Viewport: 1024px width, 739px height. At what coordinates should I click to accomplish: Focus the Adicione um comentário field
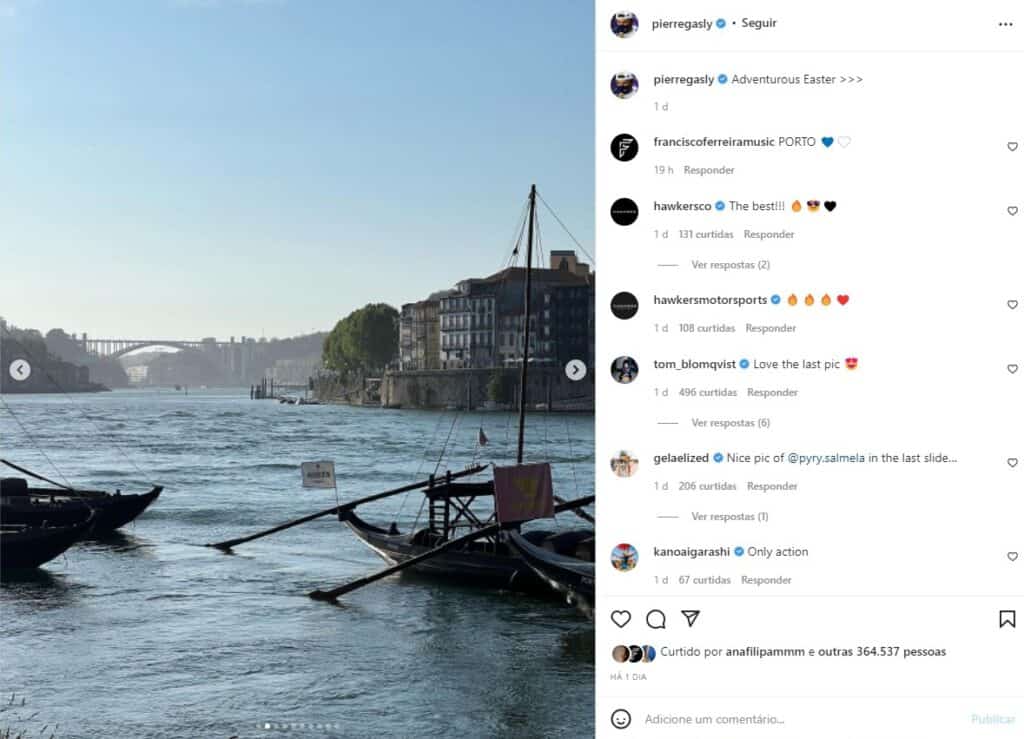point(799,719)
